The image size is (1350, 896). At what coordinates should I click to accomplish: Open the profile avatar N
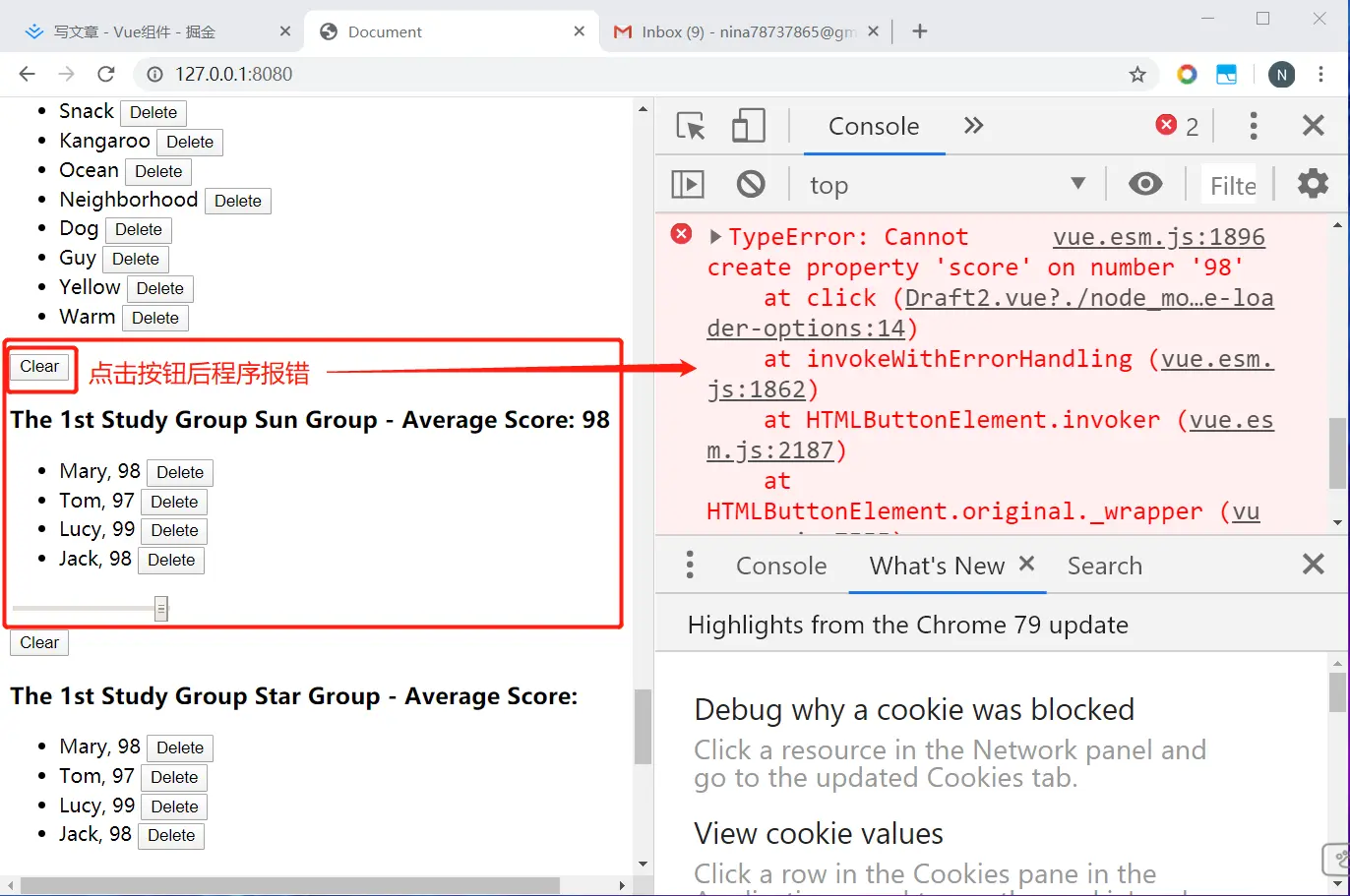[x=1281, y=74]
